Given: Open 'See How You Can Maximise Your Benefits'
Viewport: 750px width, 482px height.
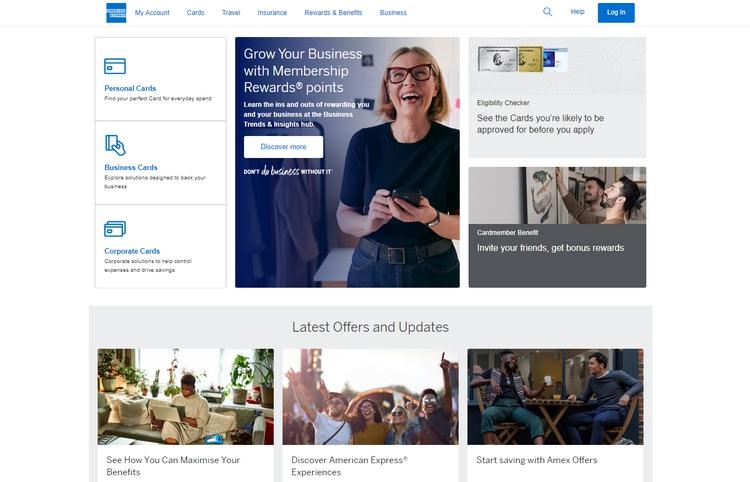Looking at the screenshot, I should click(x=173, y=466).
